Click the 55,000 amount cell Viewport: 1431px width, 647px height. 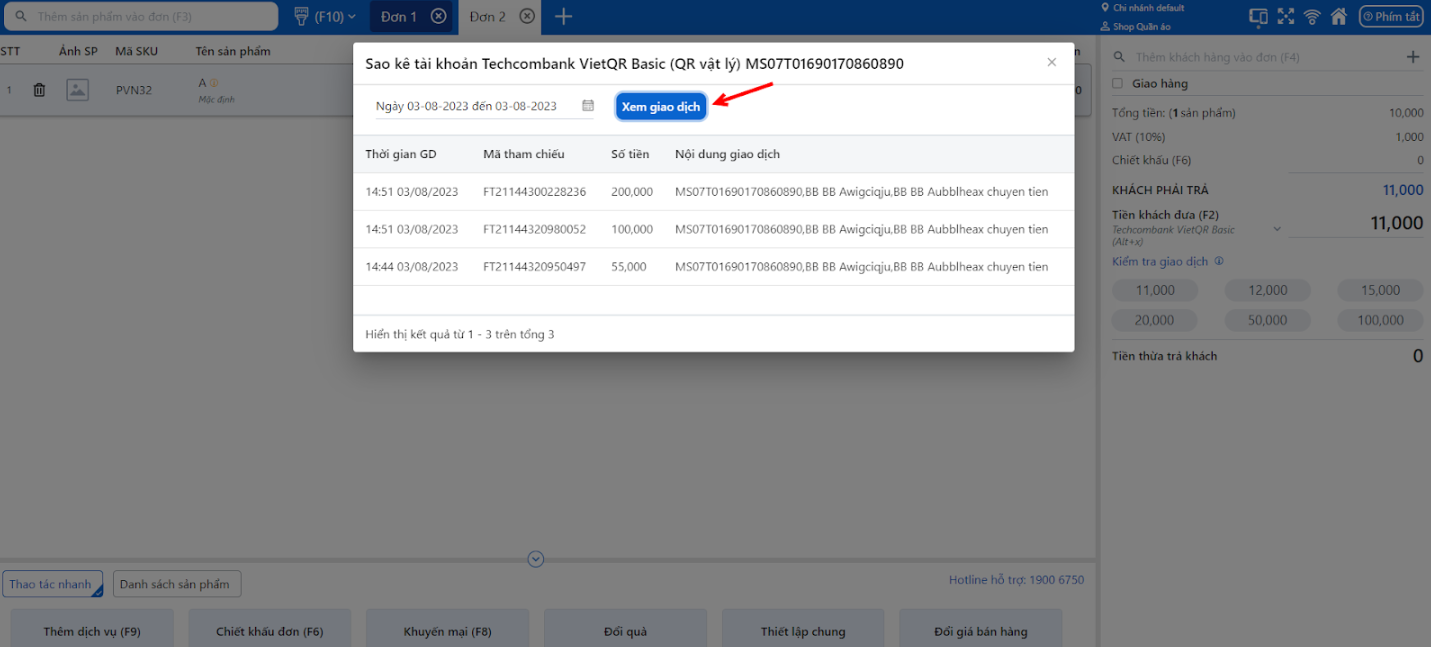pyautogui.click(x=629, y=267)
